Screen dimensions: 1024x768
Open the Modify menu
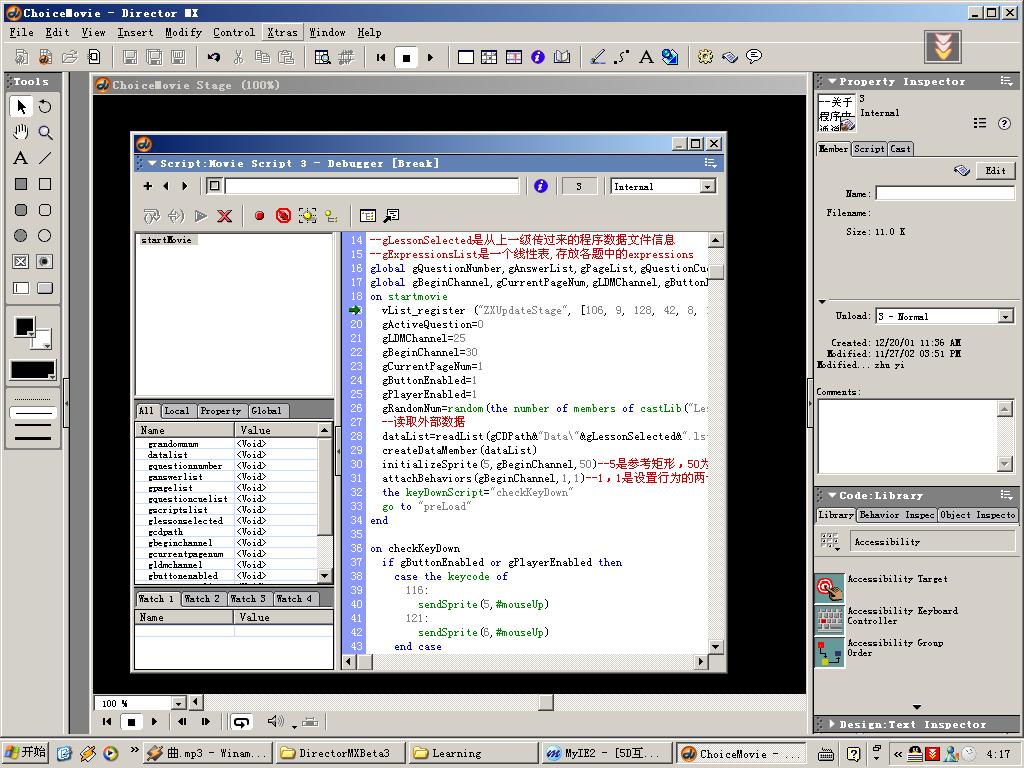pyautogui.click(x=183, y=33)
